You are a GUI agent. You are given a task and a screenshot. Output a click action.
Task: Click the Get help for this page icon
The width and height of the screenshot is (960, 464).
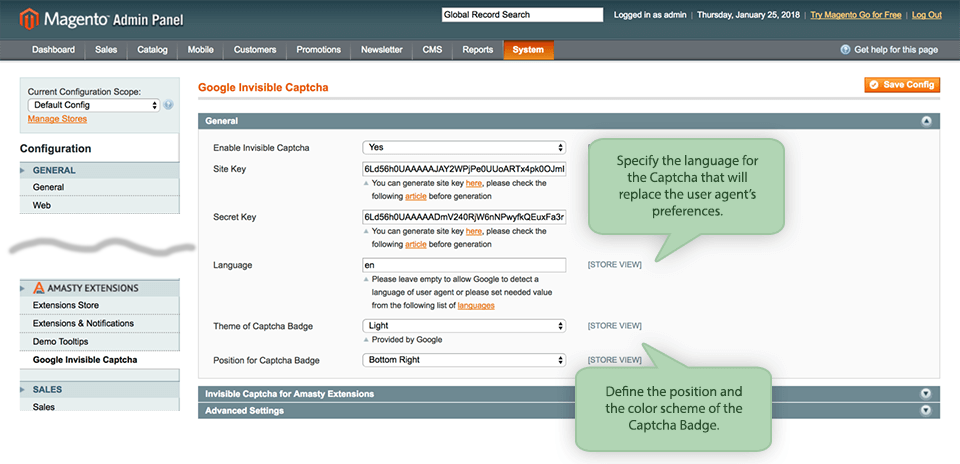[846, 50]
